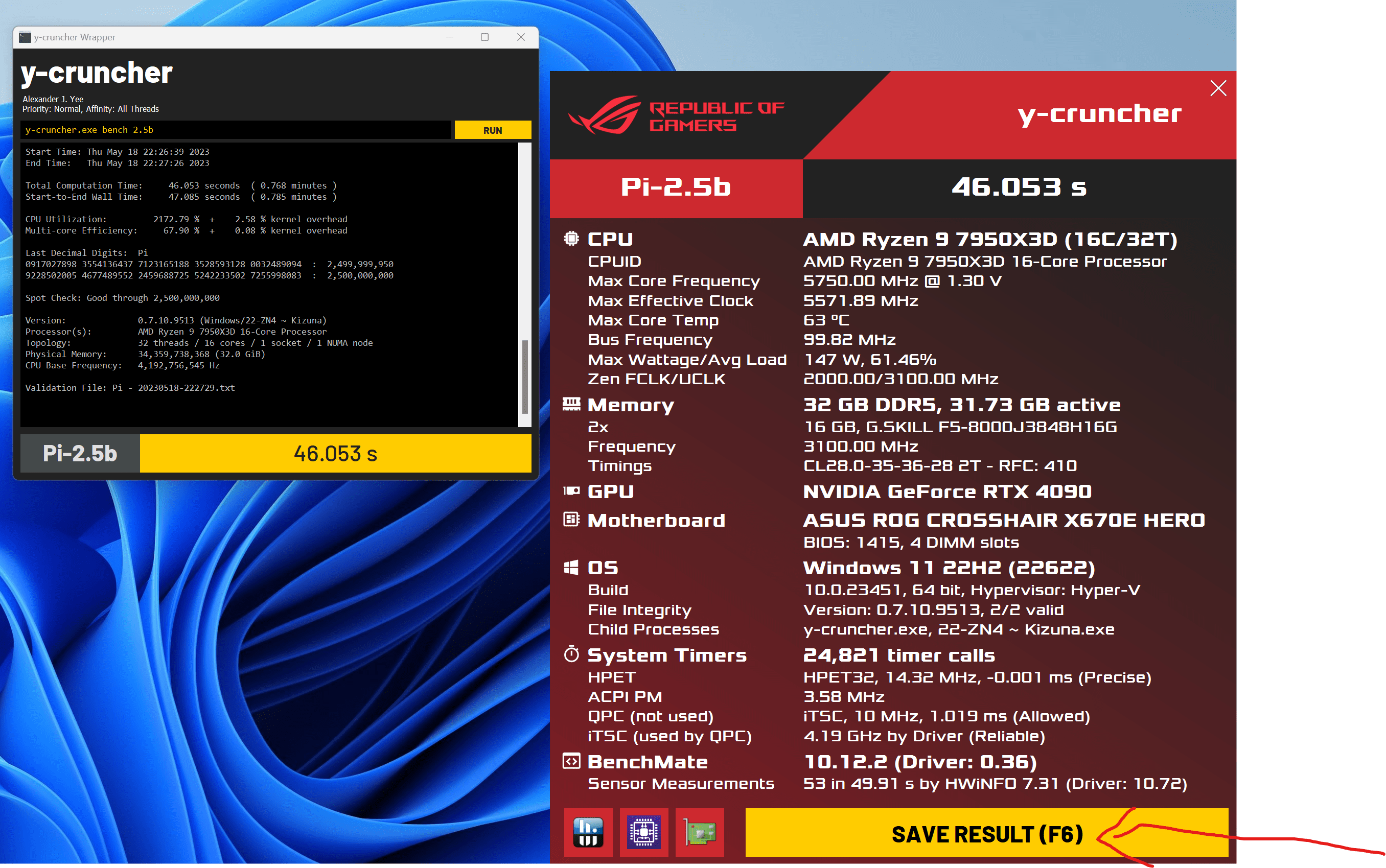Viewport: 1386px width, 868px height.
Task: Click the 'Spot Check: Good through 2,500,000,000' line
Action: point(122,298)
